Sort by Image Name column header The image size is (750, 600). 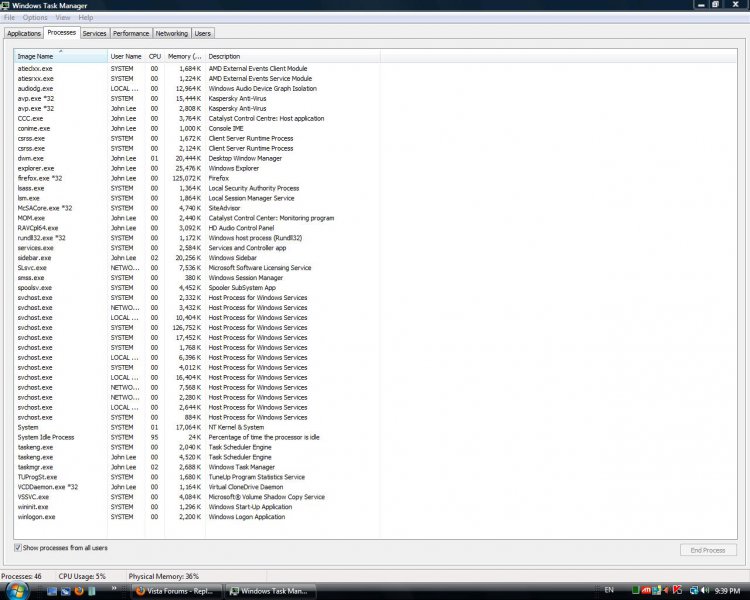point(61,56)
